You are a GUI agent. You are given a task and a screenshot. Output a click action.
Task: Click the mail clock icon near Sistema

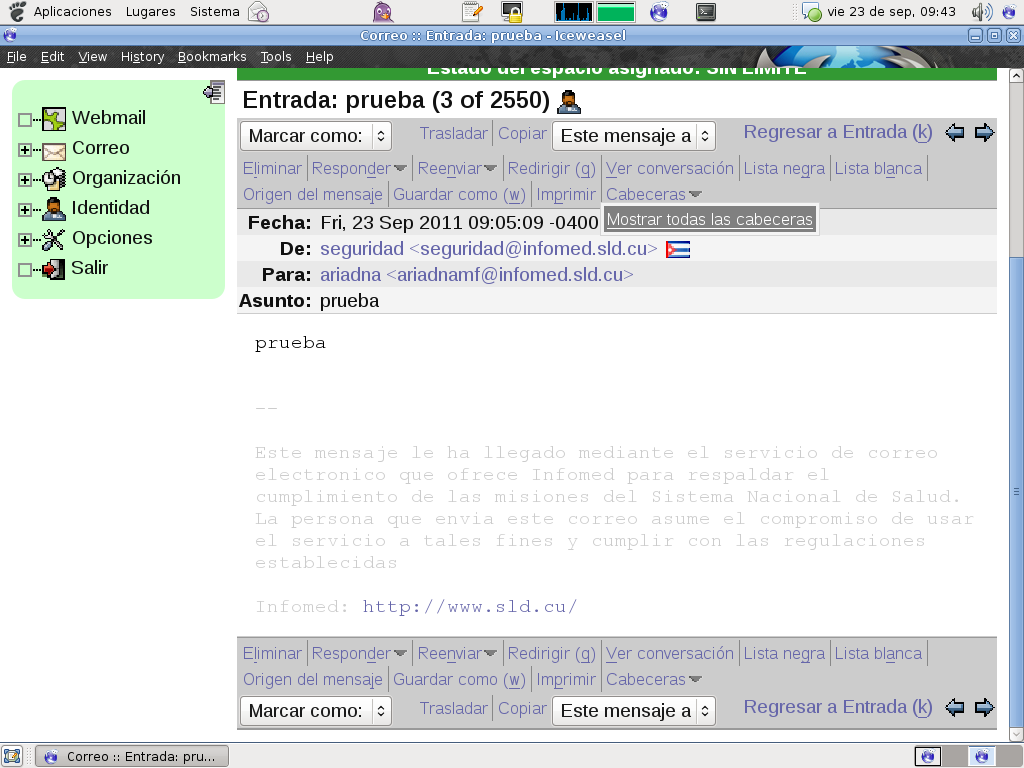coord(259,12)
